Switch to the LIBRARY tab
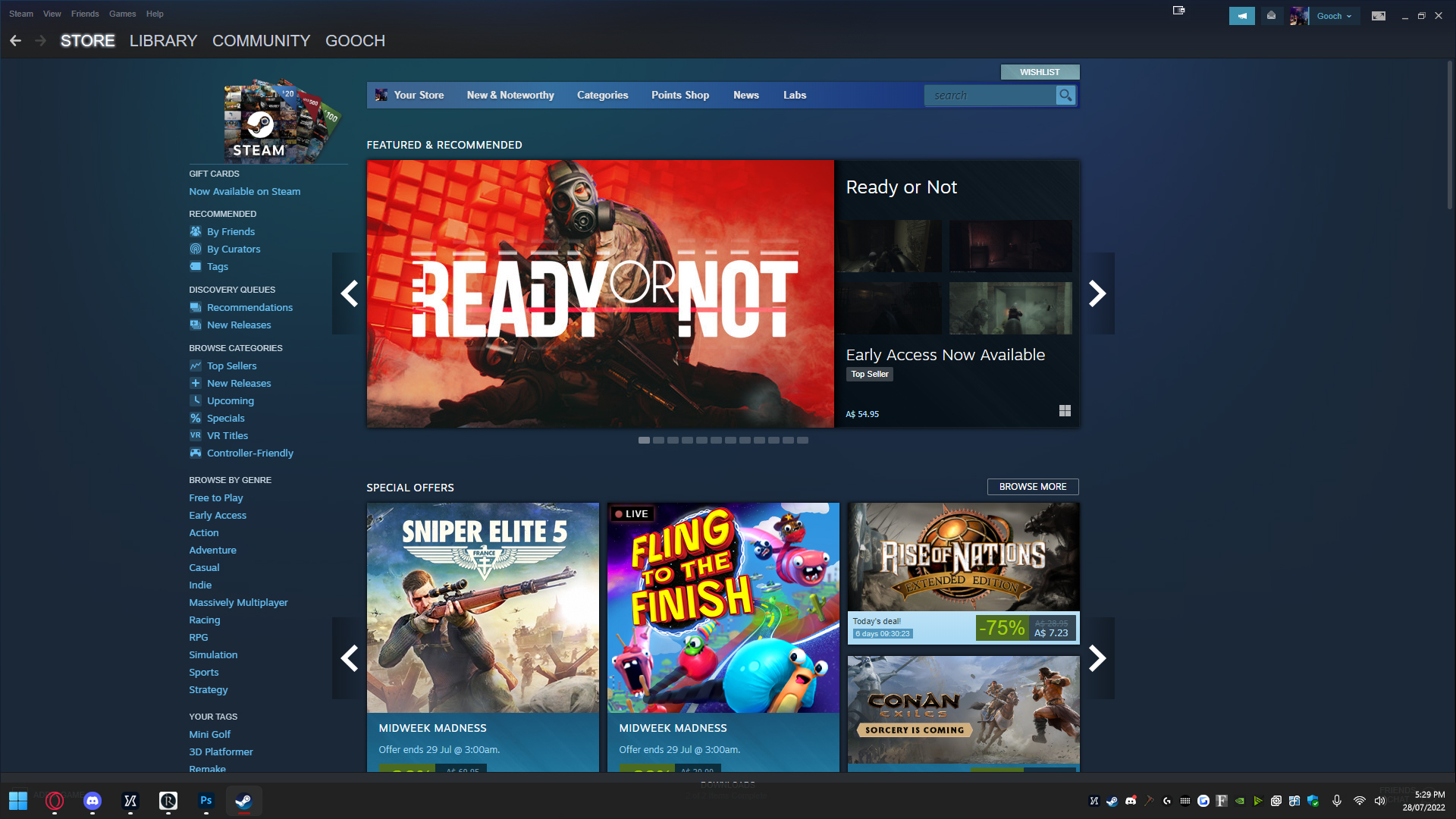Viewport: 1456px width, 819px height. 163,41
